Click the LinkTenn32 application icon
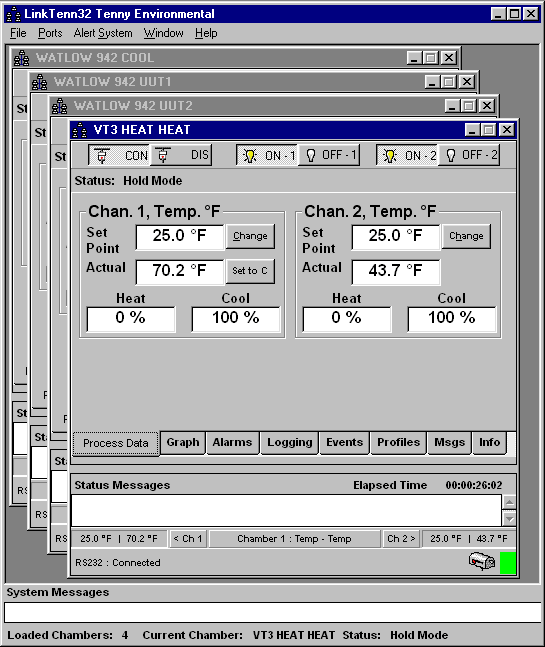 [x=14, y=14]
